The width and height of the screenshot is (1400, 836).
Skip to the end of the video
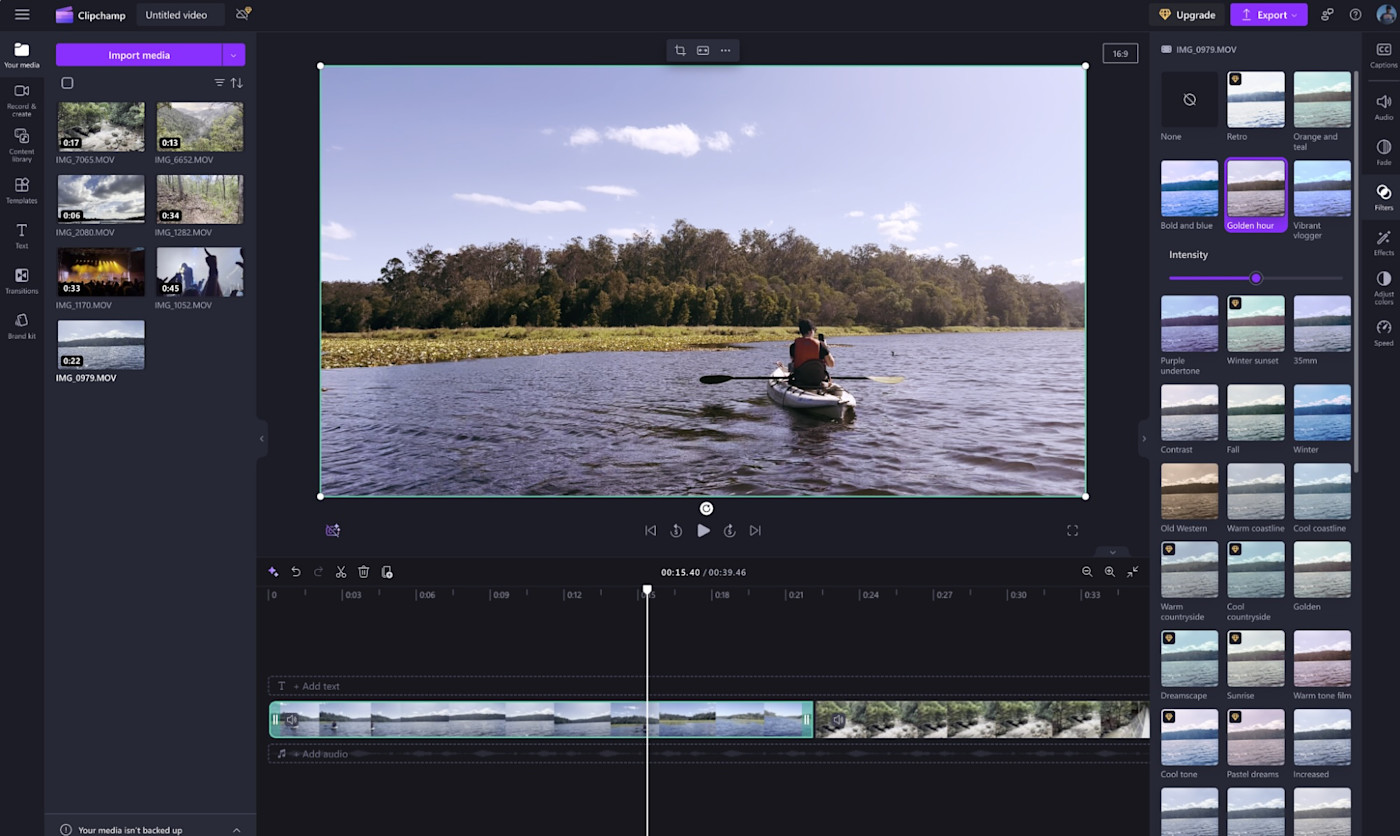point(756,531)
